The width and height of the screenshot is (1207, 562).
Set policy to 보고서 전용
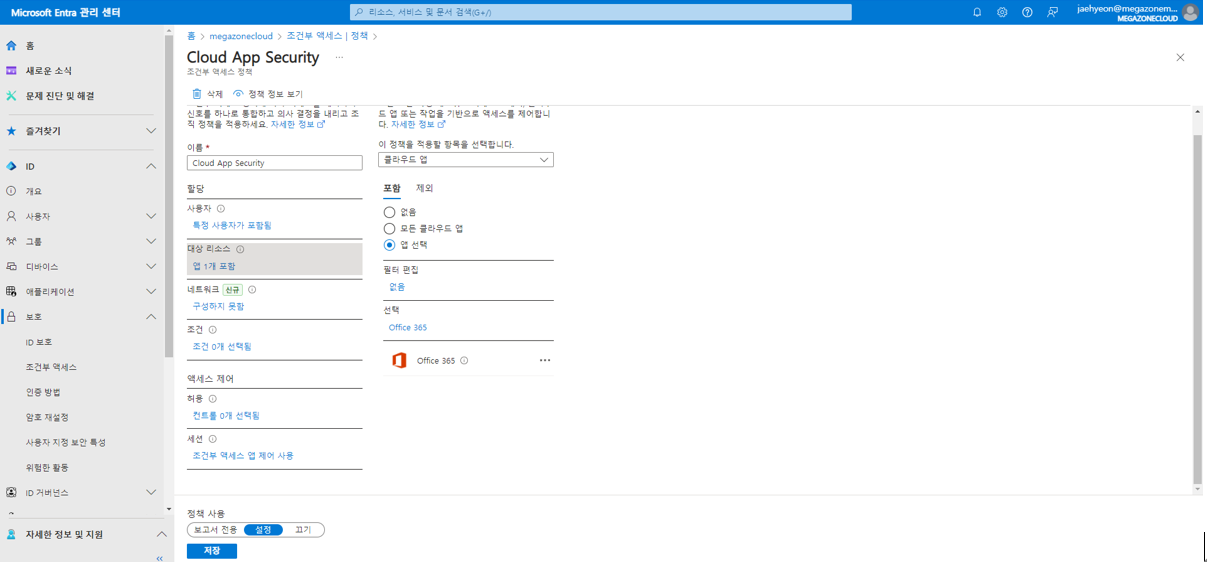click(x=216, y=530)
